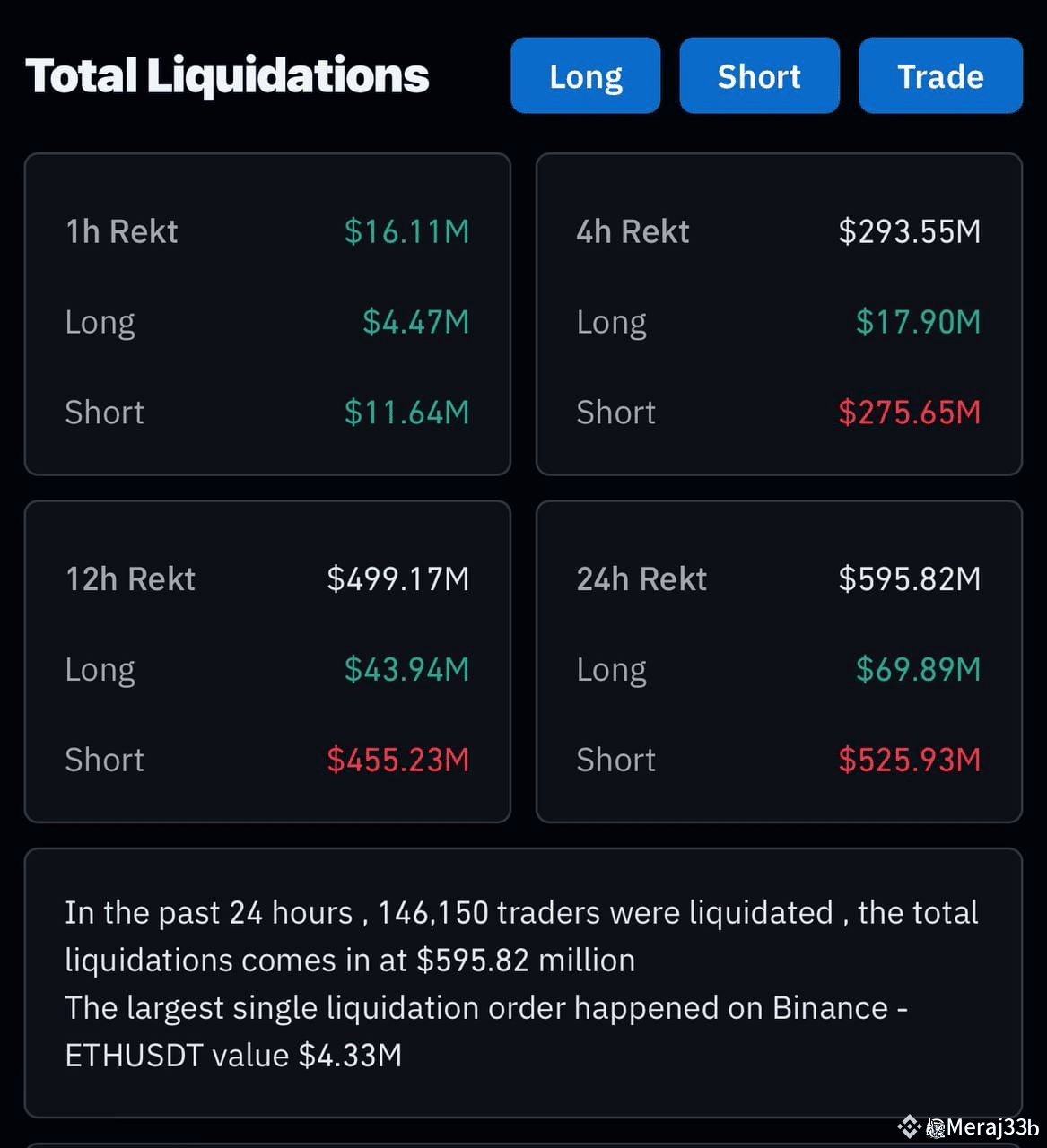The height and width of the screenshot is (1148, 1047).
Task: Select the Total Liquidations heading
Action: tap(227, 75)
